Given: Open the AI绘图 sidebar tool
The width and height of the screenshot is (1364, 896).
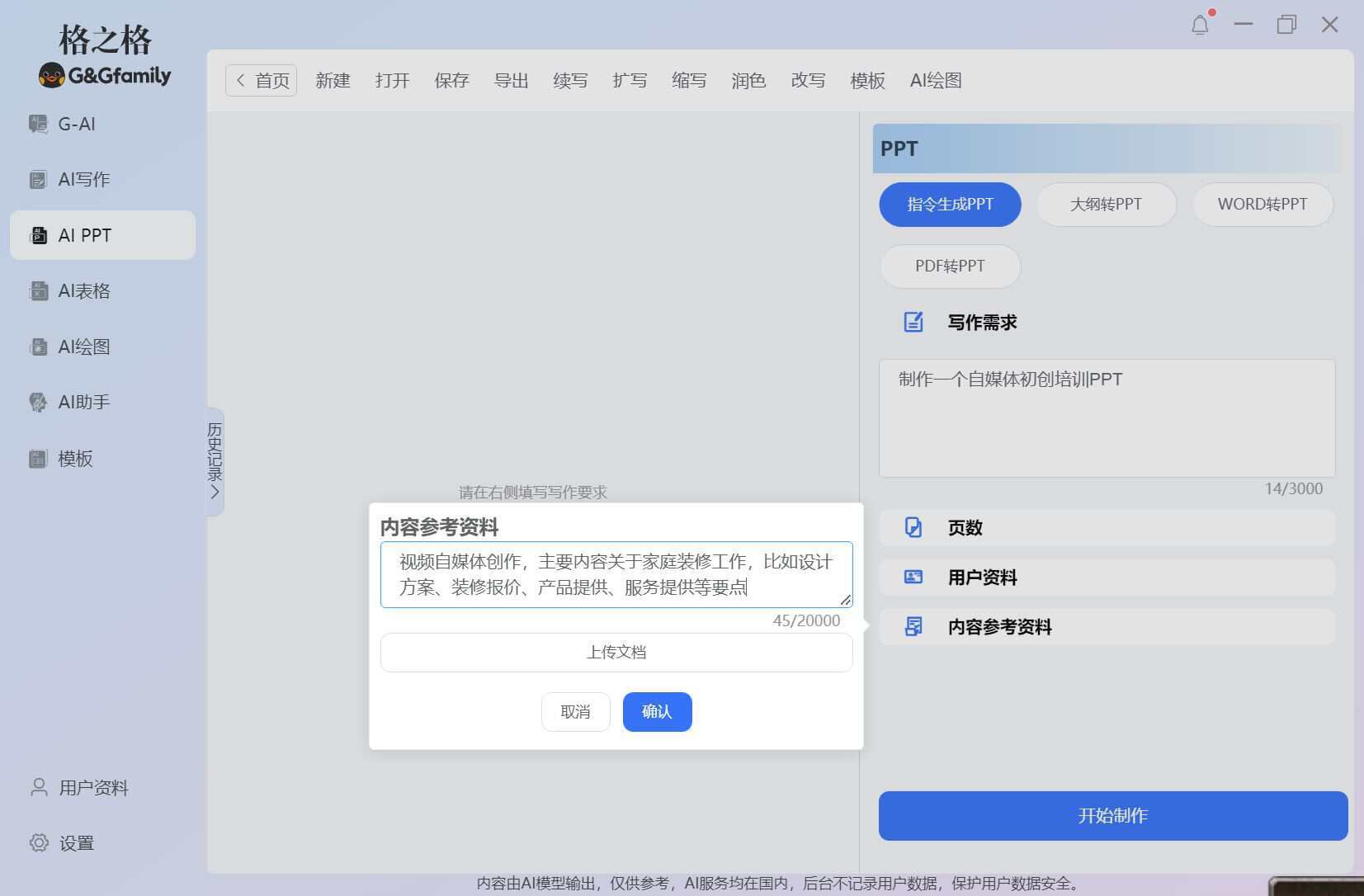Looking at the screenshot, I should [x=83, y=347].
